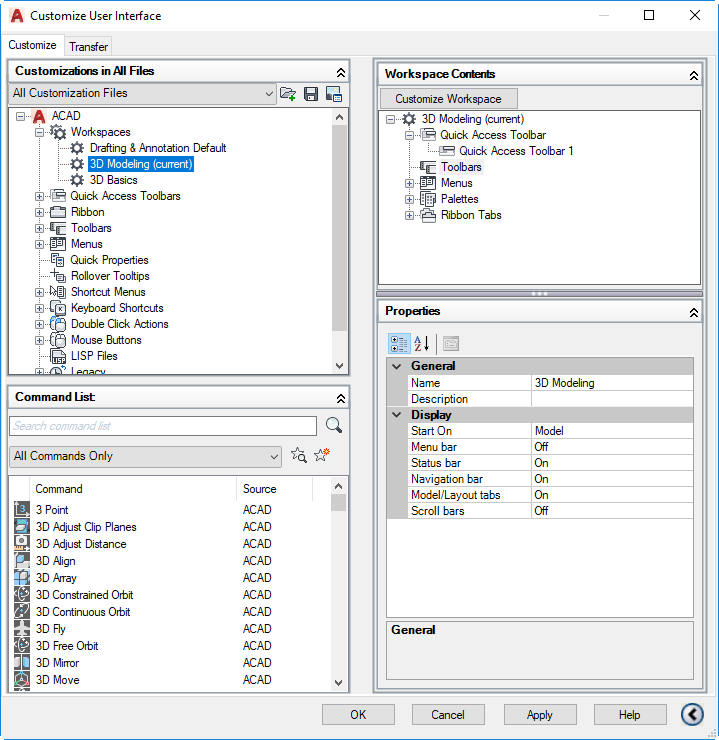
Task: Click the Cancel button
Action: click(x=448, y=715)
